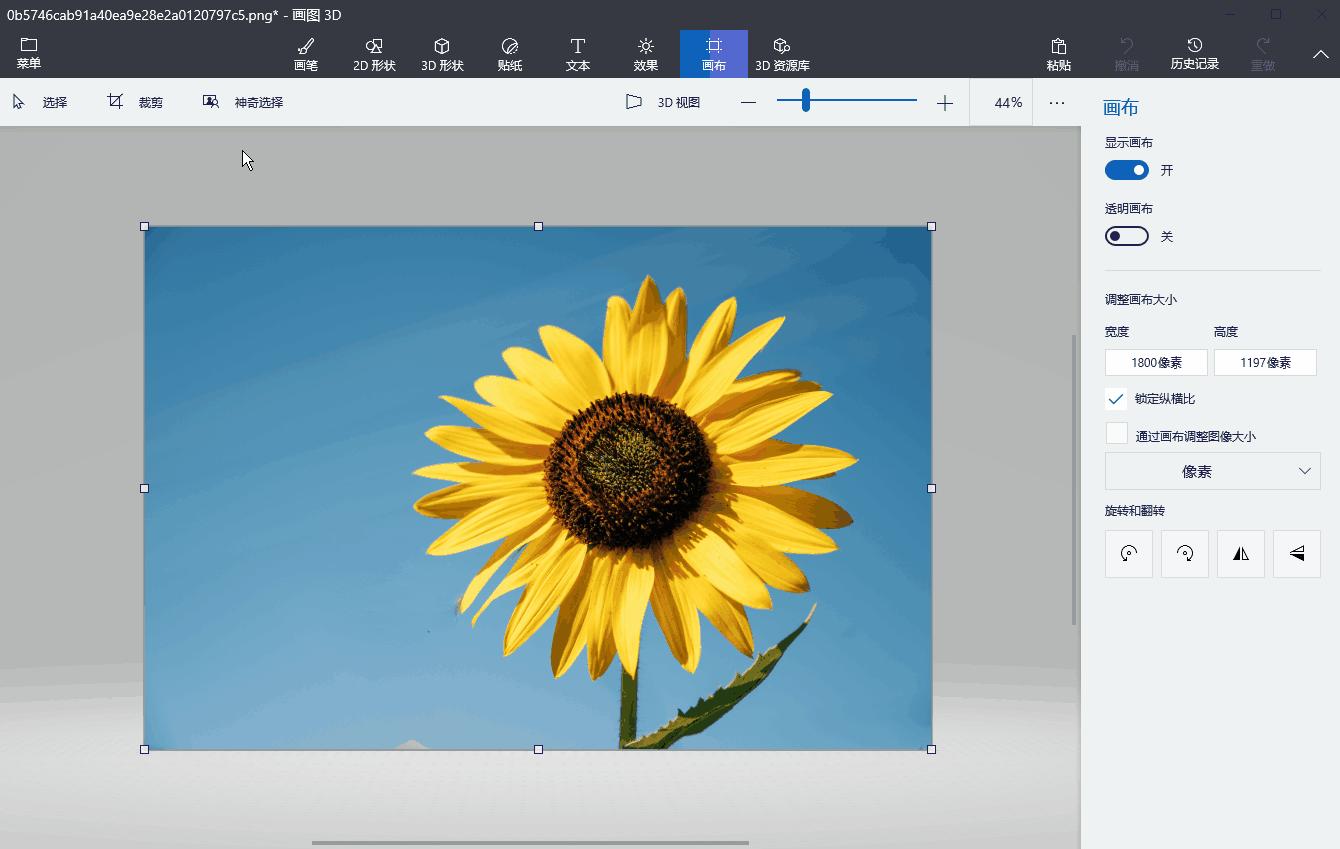1340x849 pixels.
Task: Choose the 裁剪 crop tool
Action: (x=135, y=102)
